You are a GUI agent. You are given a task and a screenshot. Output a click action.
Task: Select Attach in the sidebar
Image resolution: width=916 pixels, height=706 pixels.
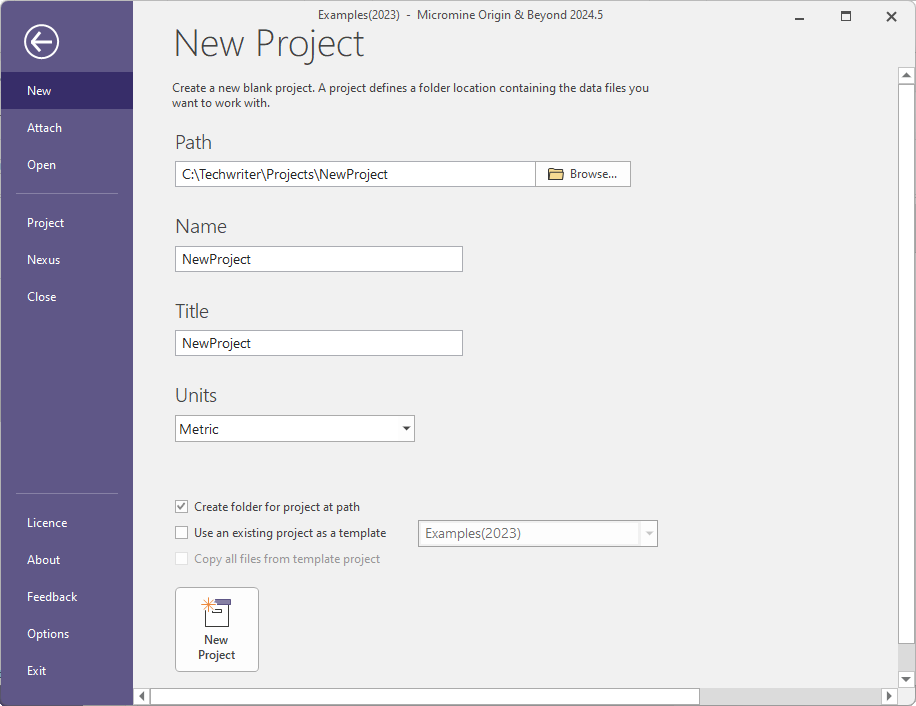click(x=44, y=127)
